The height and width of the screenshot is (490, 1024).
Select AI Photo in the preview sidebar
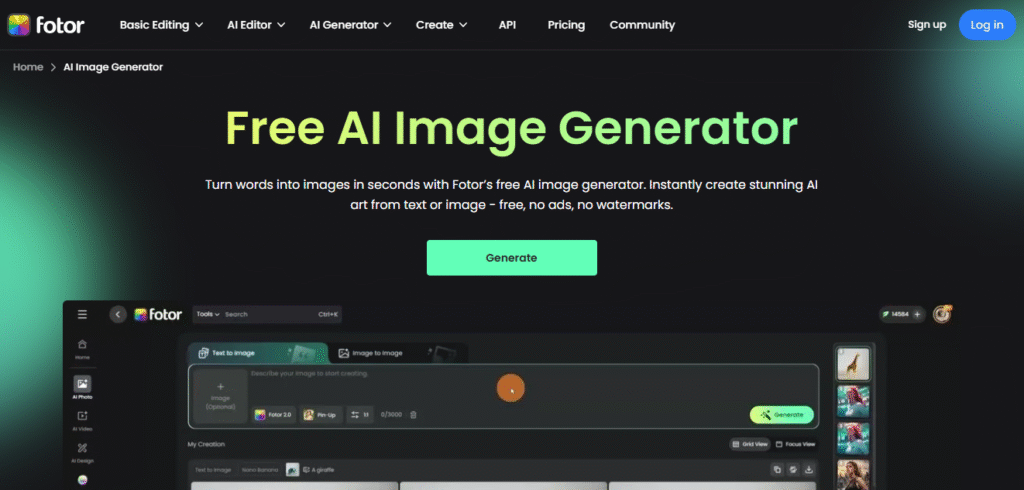point(82,387)
